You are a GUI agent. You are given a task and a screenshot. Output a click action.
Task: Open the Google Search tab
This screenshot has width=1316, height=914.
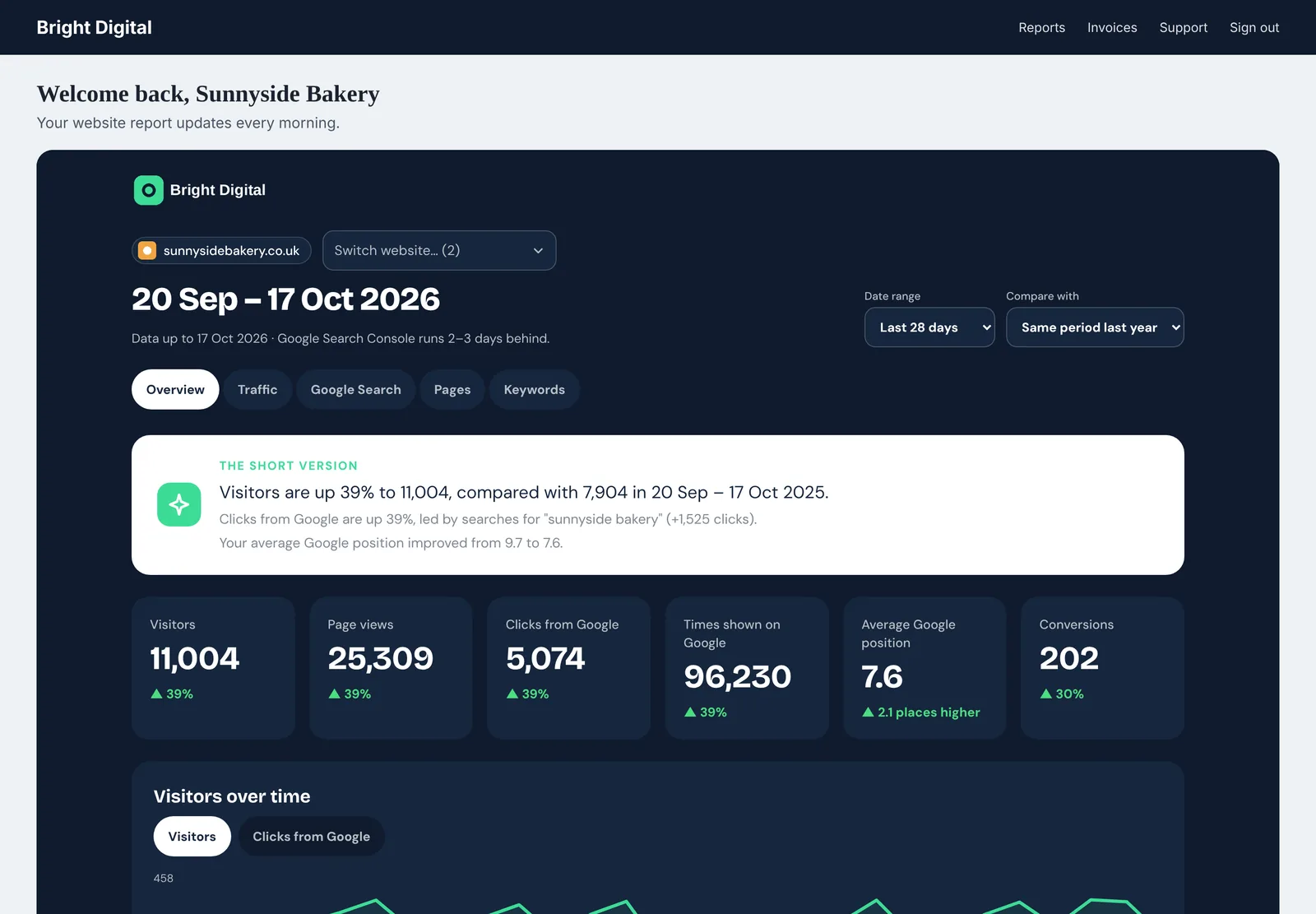pyautogui.click(x=356, y=390)
